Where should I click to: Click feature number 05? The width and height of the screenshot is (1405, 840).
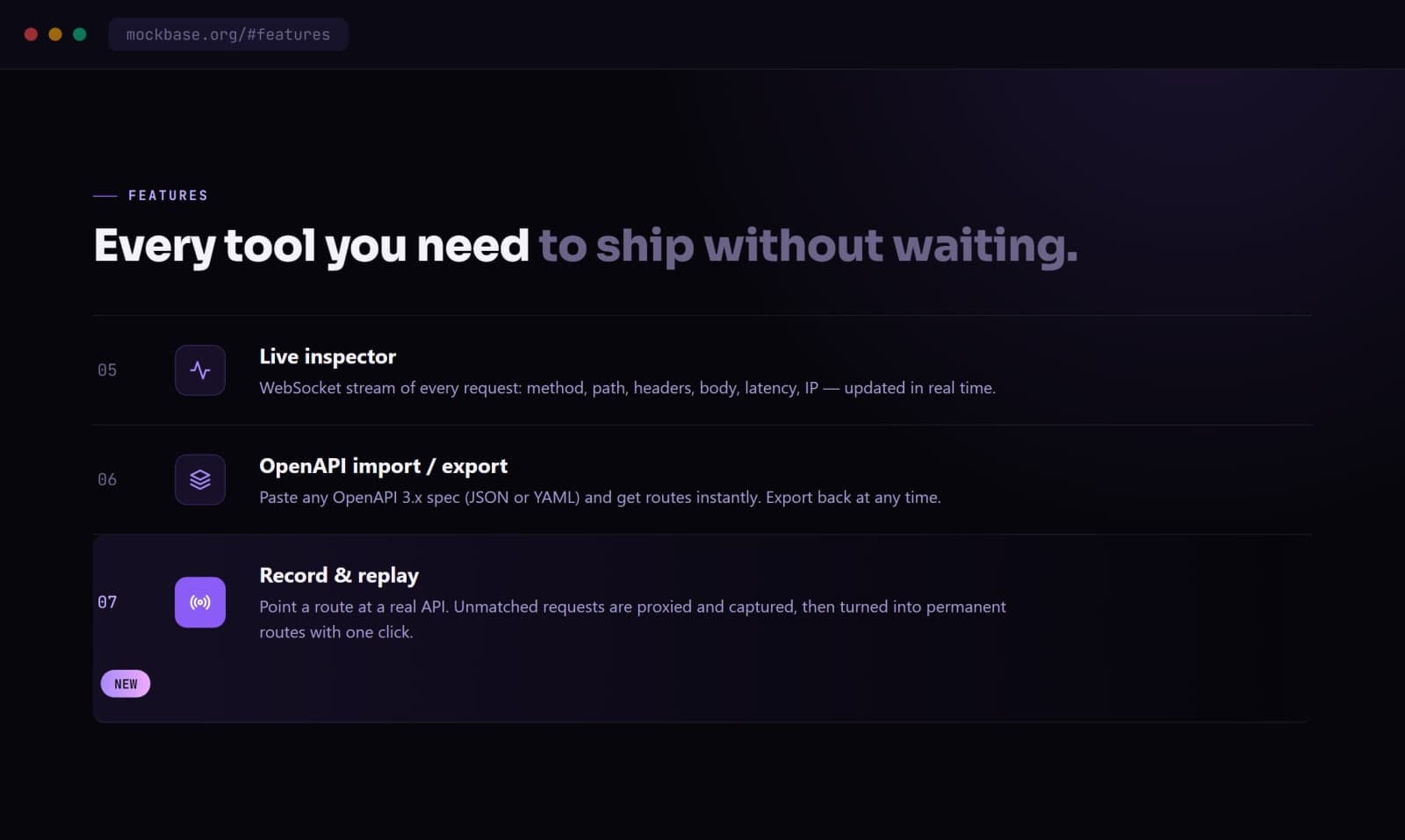[x=107, y=370]
